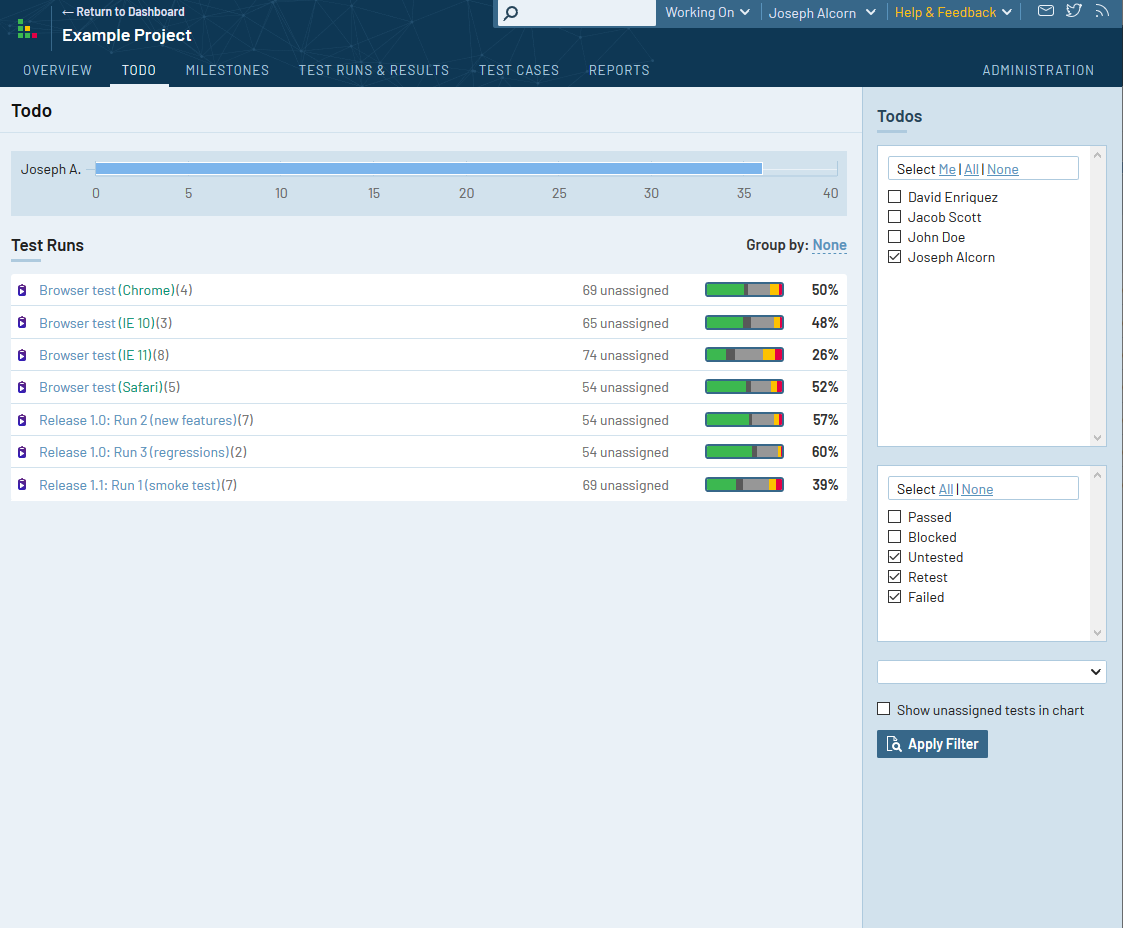1123x928 pixels.
Task: Click Select None in user filter
Action: (1003, 169)
